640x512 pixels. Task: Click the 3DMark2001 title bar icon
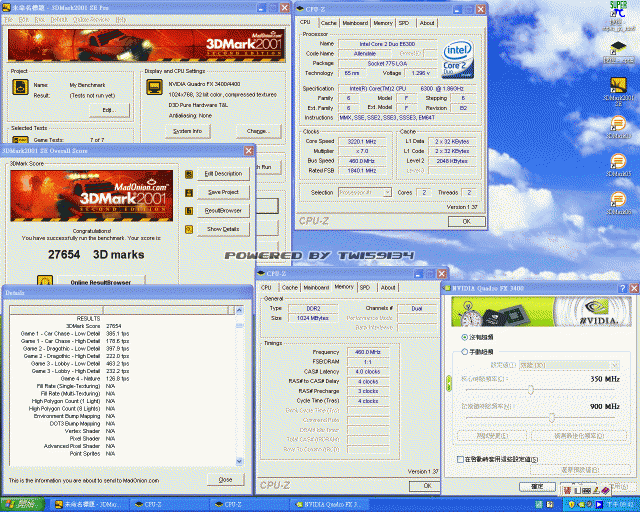(6, 7)
